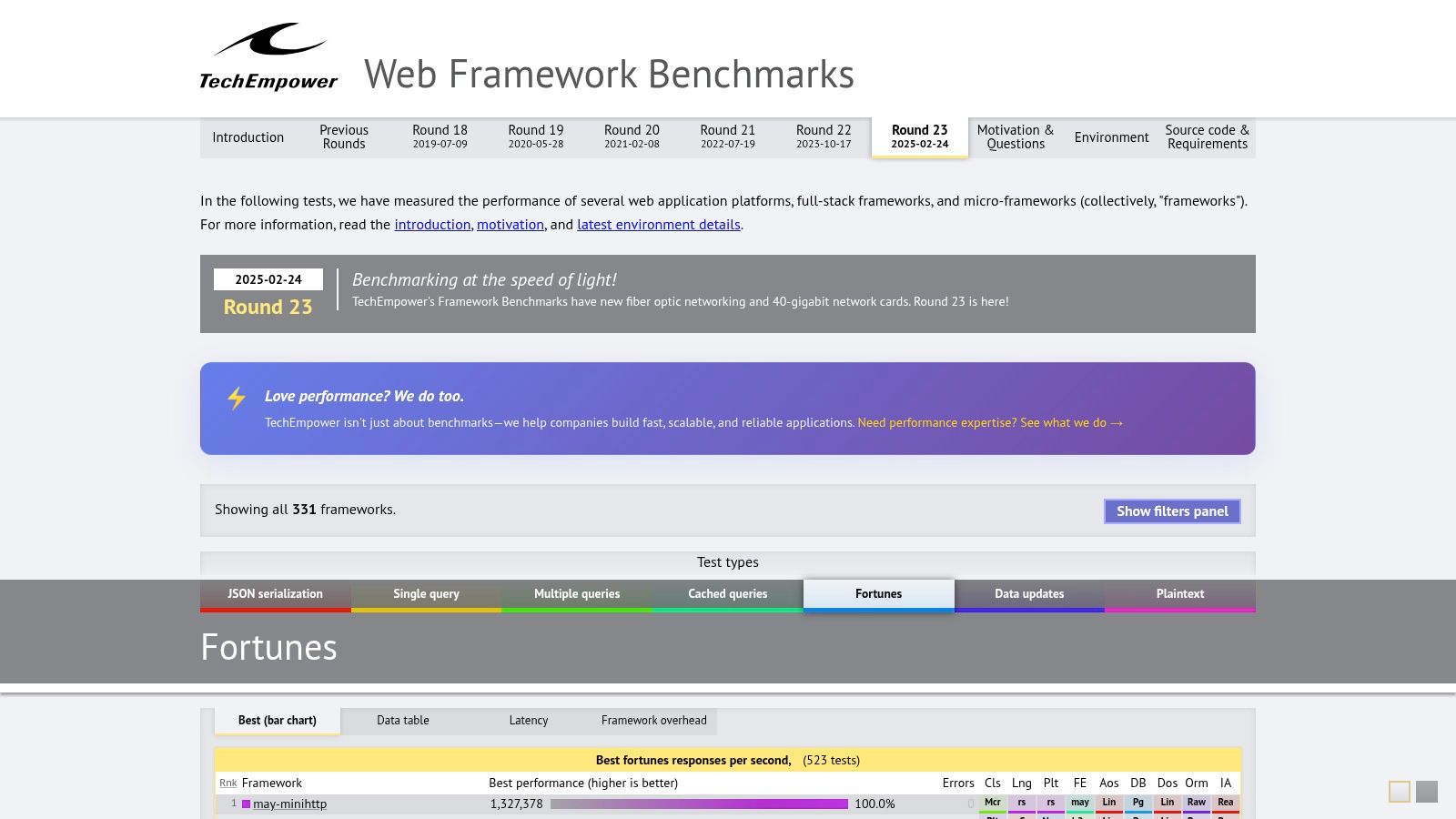Screen dimensions: 1456x819
Task: Click the 1,327,378 performance value
Action: click(x=516, y=804)
